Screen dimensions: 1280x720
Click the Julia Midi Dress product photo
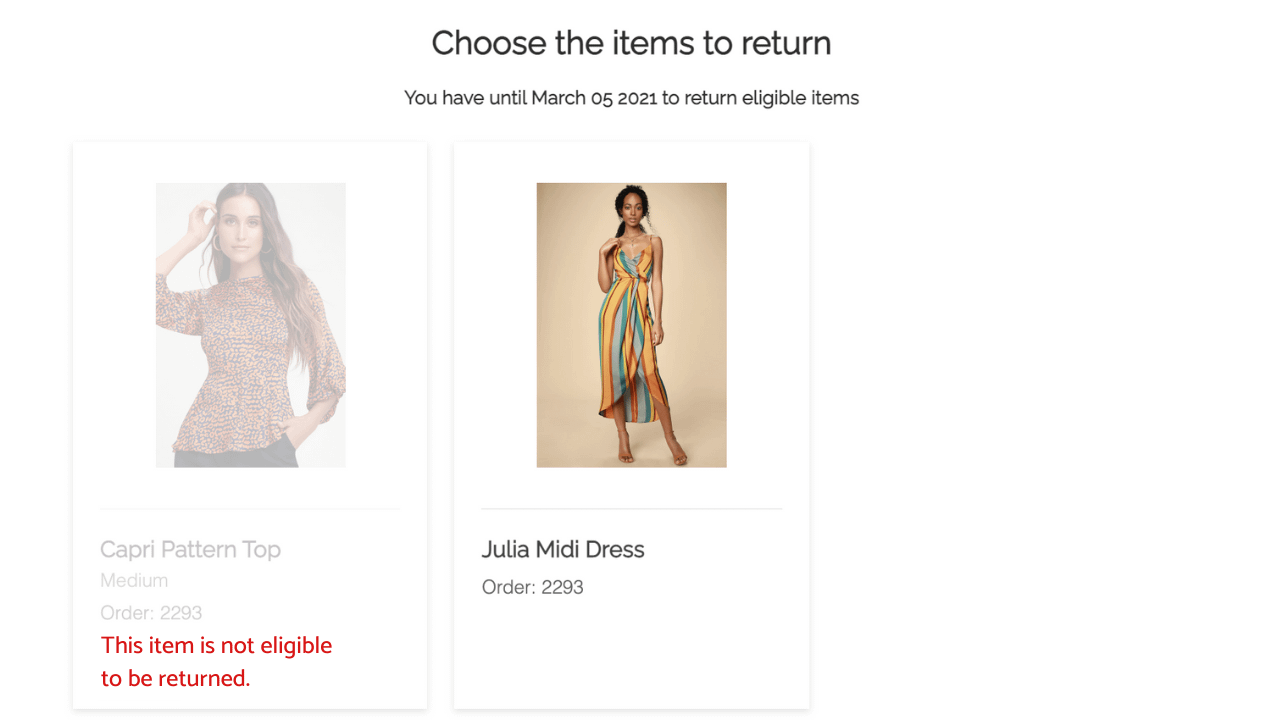click(x=631, y=325)
